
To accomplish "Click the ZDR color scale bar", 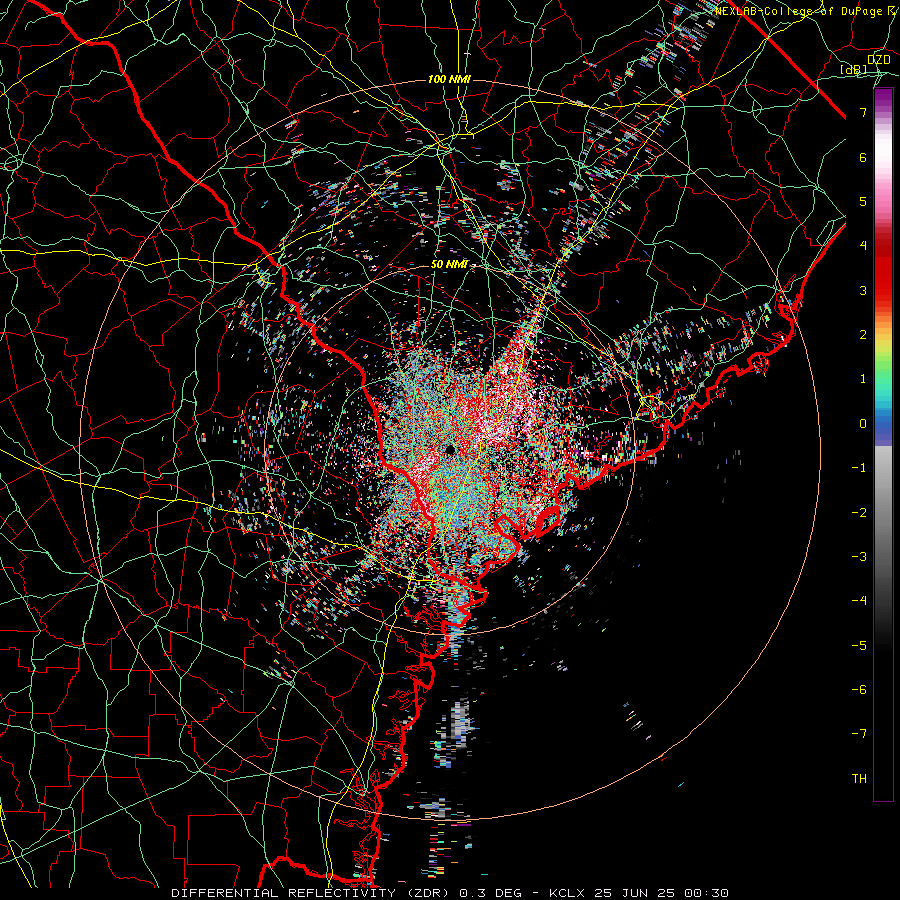I will pyautogui.click(x=883, y=445).
